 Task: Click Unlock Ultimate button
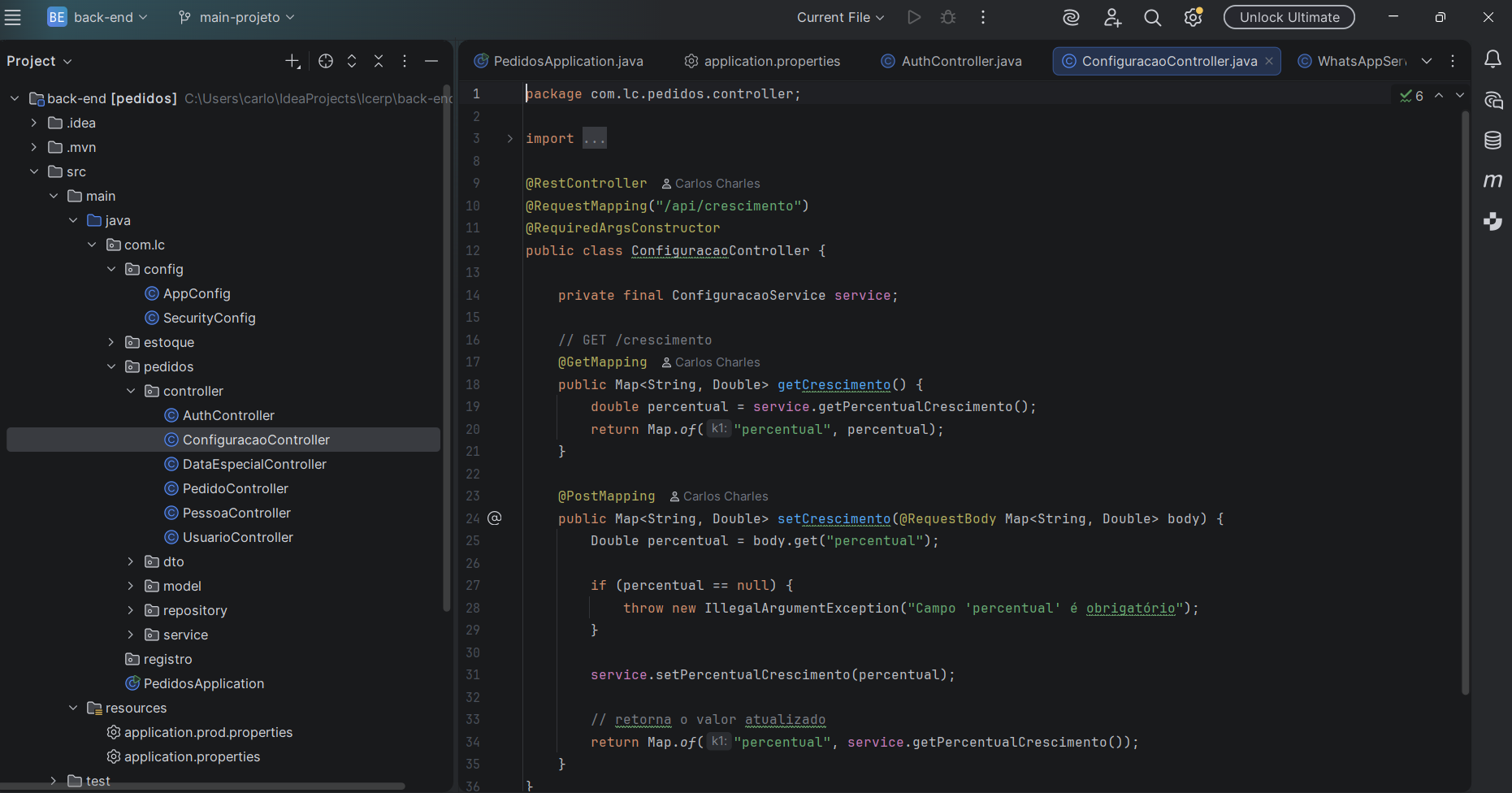click(1289, 17)
